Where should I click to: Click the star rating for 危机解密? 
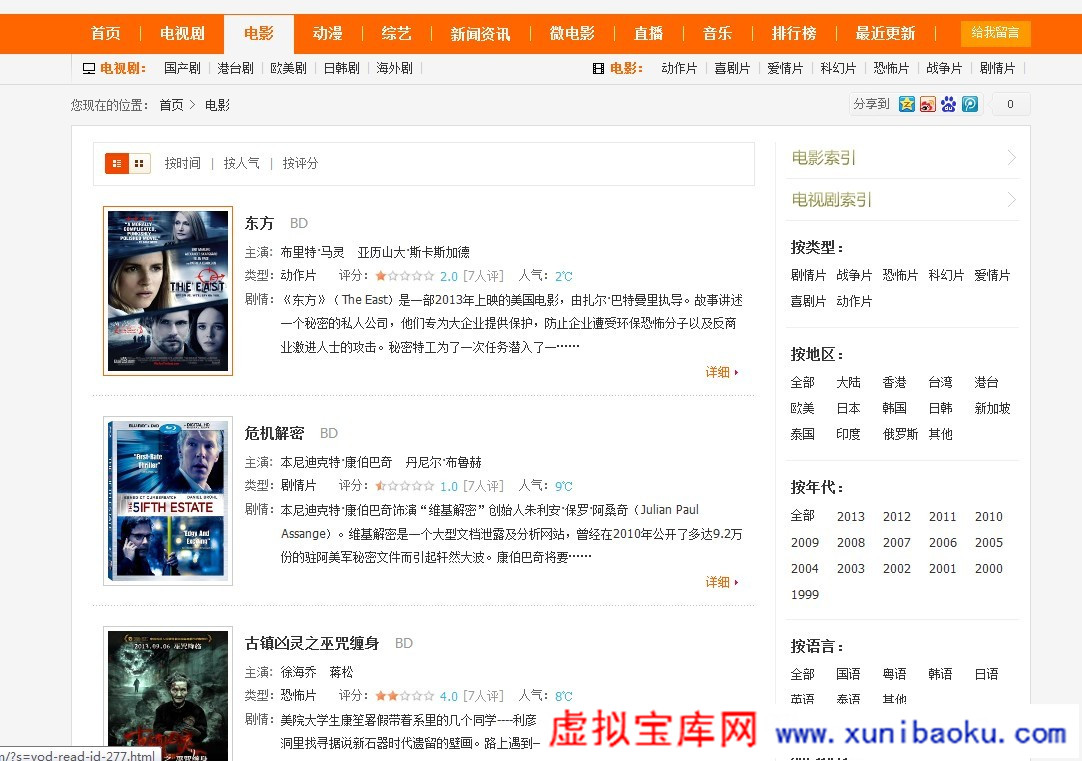(x=404, y=486)
